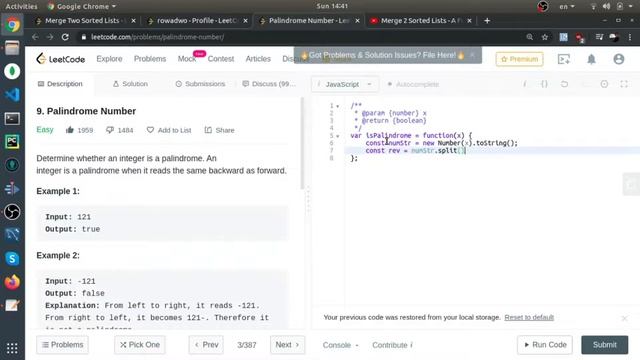Image resolution: width=640 pixels, height=360 pixels.
Task: Open the Mock nav item
Action: coord(187,59)
